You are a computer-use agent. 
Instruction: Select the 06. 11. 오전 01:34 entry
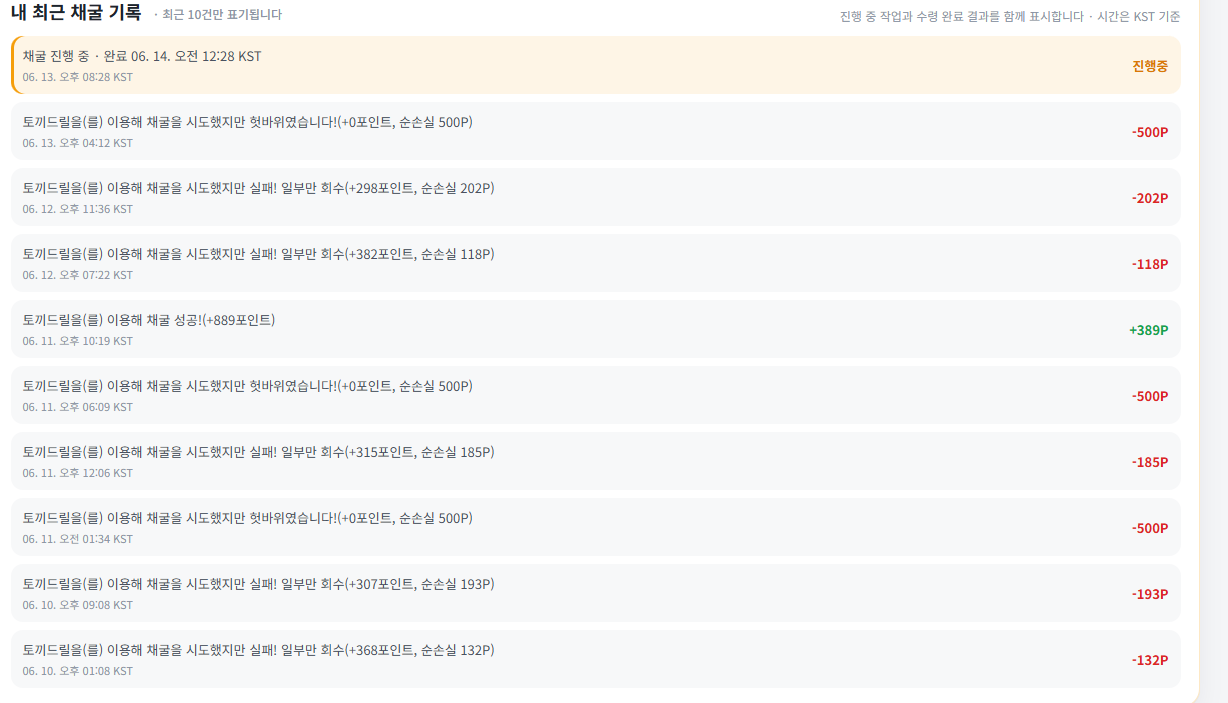[x=596, y=527]
